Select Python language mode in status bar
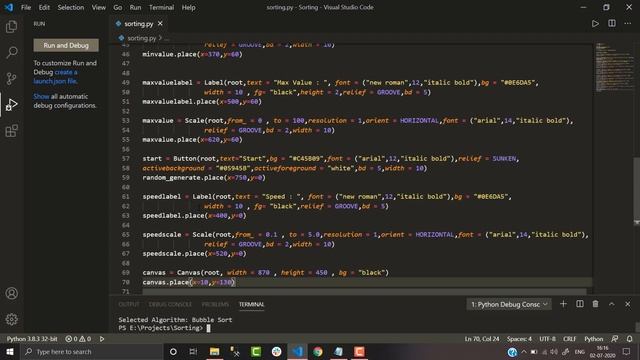The height and width of the screenshot is (360, 640). (593, 339)
